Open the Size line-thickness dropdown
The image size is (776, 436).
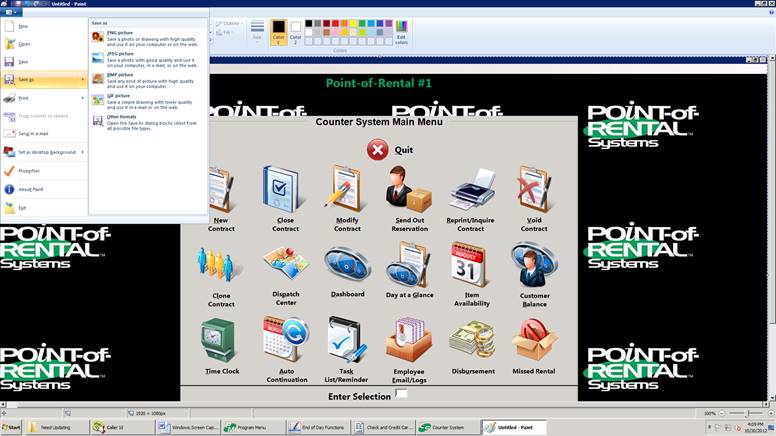pos(257,31)
